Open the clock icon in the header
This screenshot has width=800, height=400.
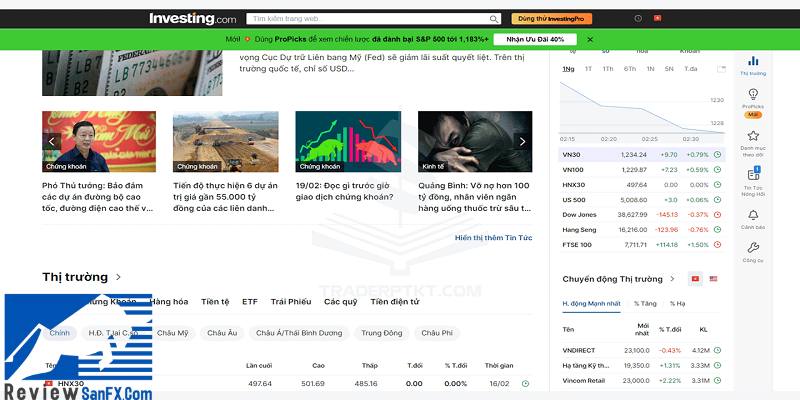tap(638, 18)
